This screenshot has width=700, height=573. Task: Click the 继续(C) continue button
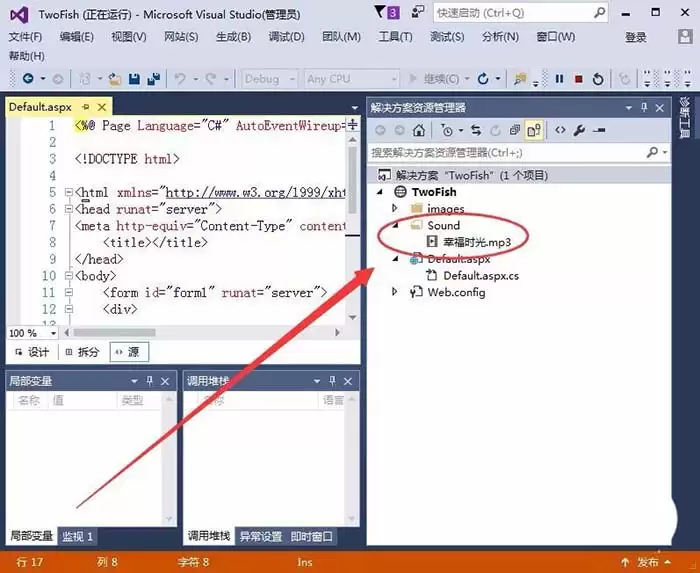434,79
